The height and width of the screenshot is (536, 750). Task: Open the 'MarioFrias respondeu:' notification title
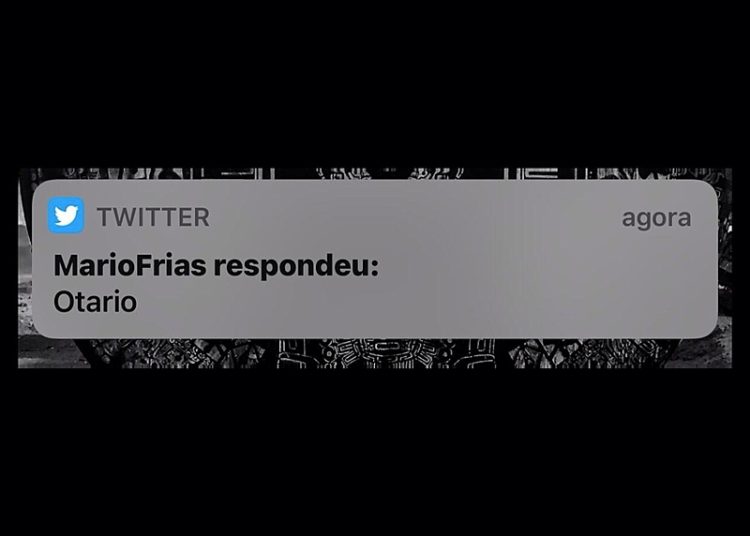pyautogui.click(x=216, y=265)
